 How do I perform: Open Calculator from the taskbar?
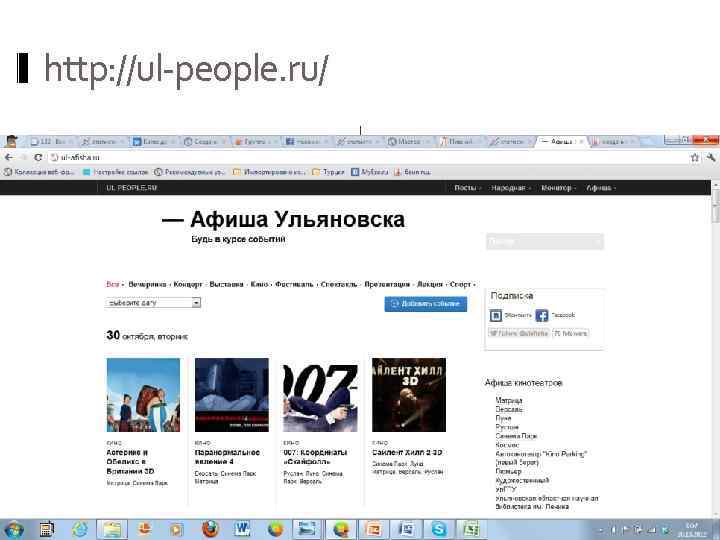click(46, 529)
